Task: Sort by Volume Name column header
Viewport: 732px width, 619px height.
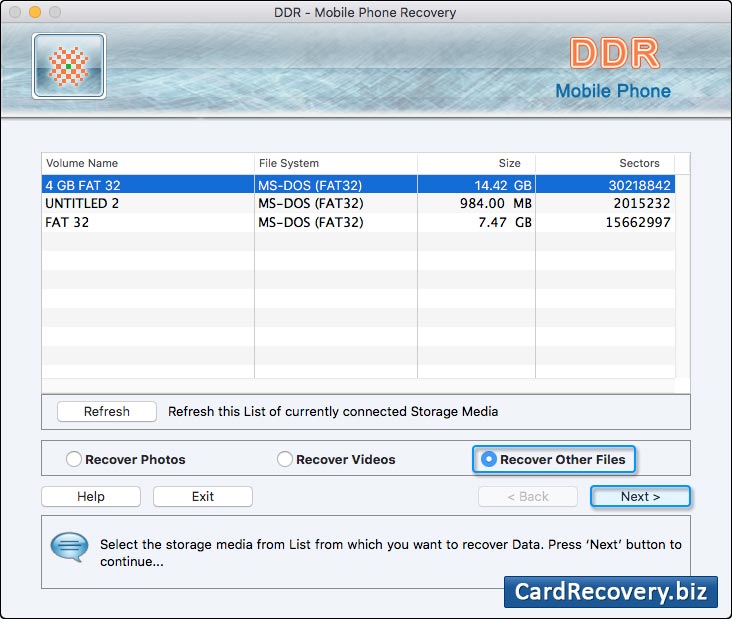Action: (148, 163)
